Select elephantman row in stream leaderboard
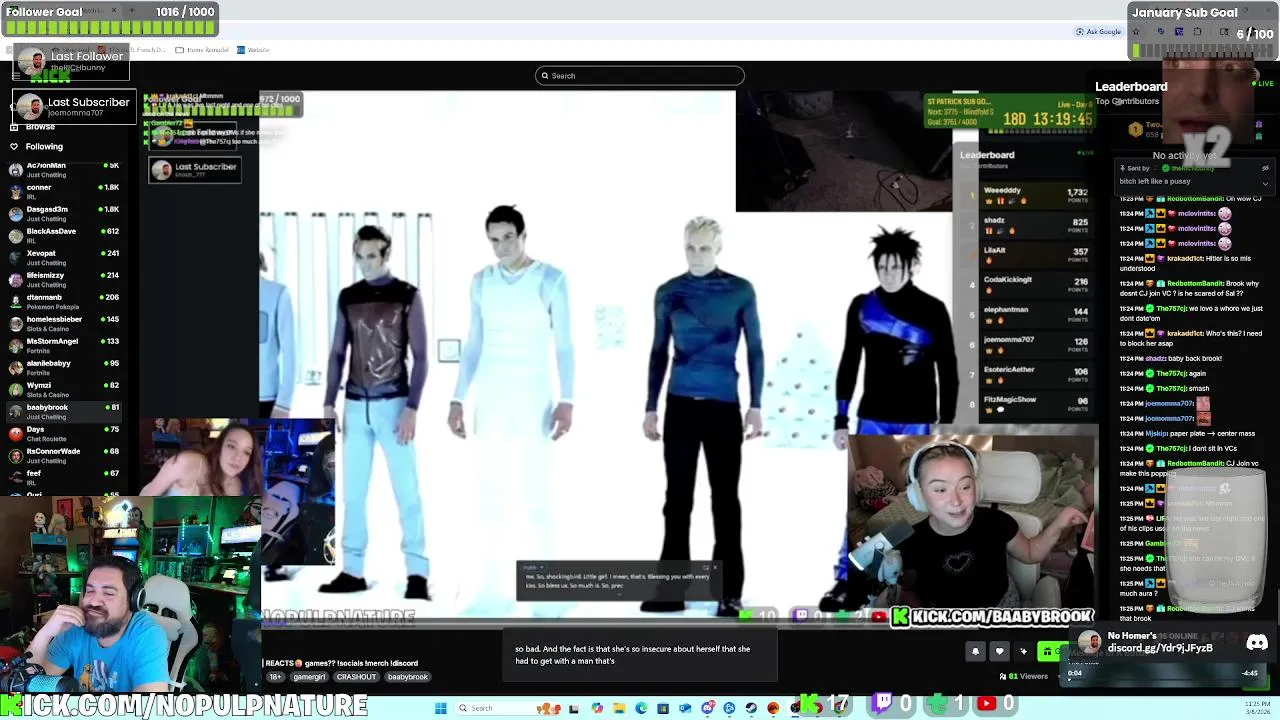The image size is (1280, 720). click(x=1028, y=314)
